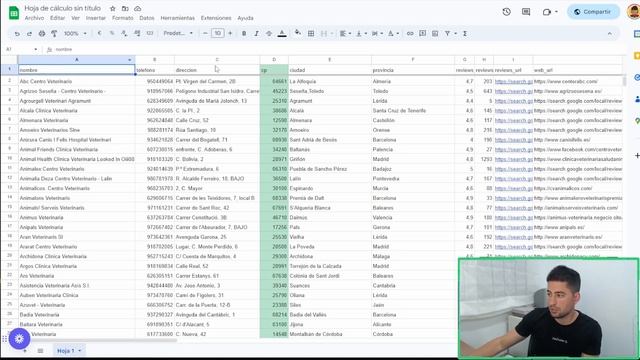Image resolution: width=640 pixels, height=360 pixels.
Task: Insert a comment from the toolbar
Action: (x=422, y=33)
